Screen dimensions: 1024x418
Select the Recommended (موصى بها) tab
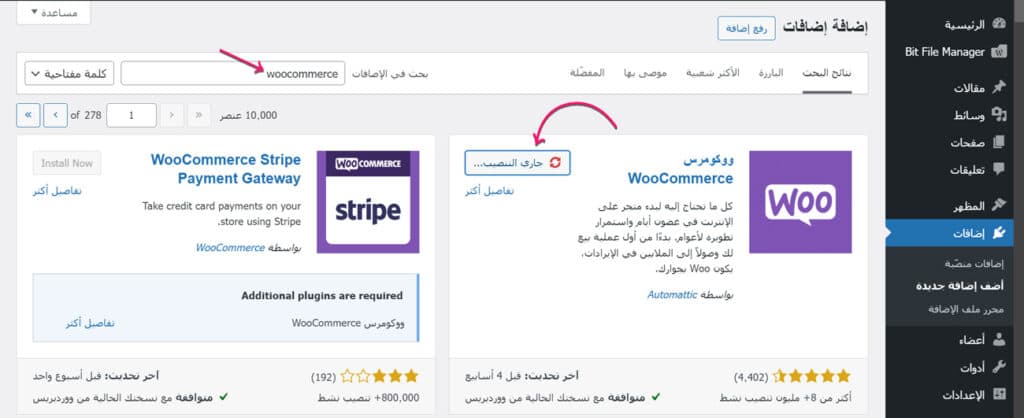pos(643,72)
